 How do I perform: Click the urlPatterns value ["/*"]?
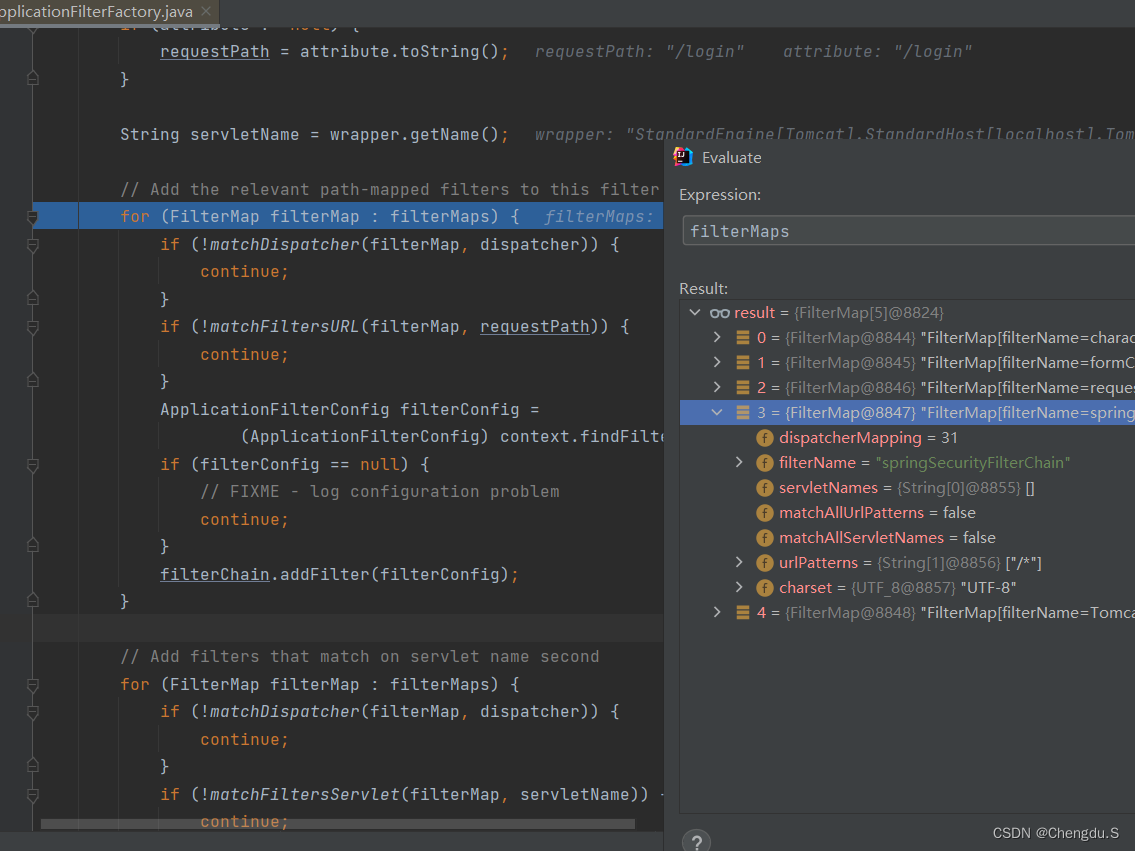point(1024,562)
